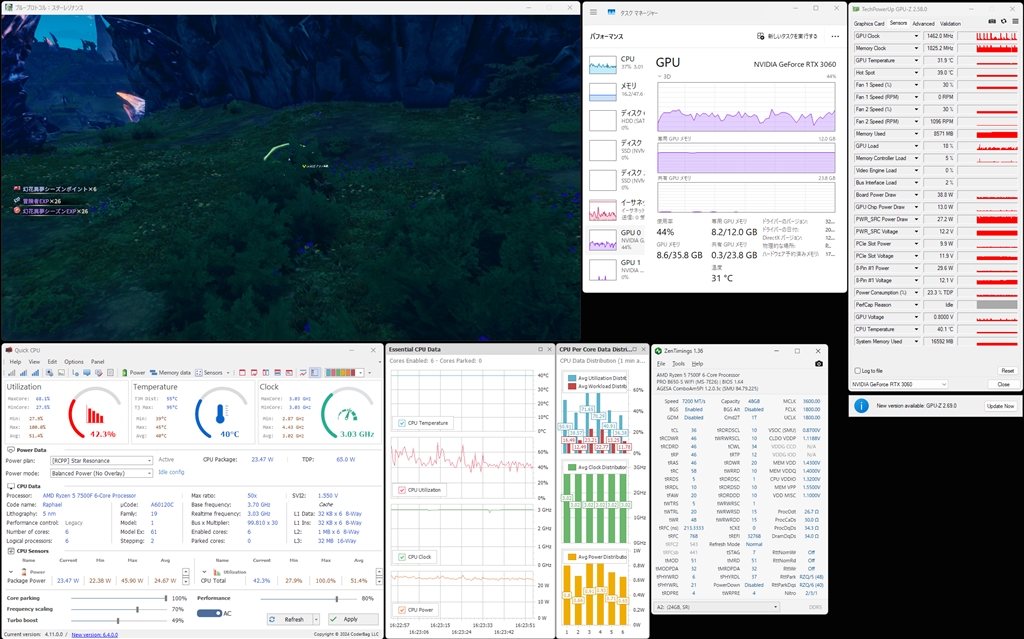Enable Log to file in GPU-Z
Image resolution: width=1024 pixels, height=639 pixels.
pyautogui.click(x=857, y=370)
